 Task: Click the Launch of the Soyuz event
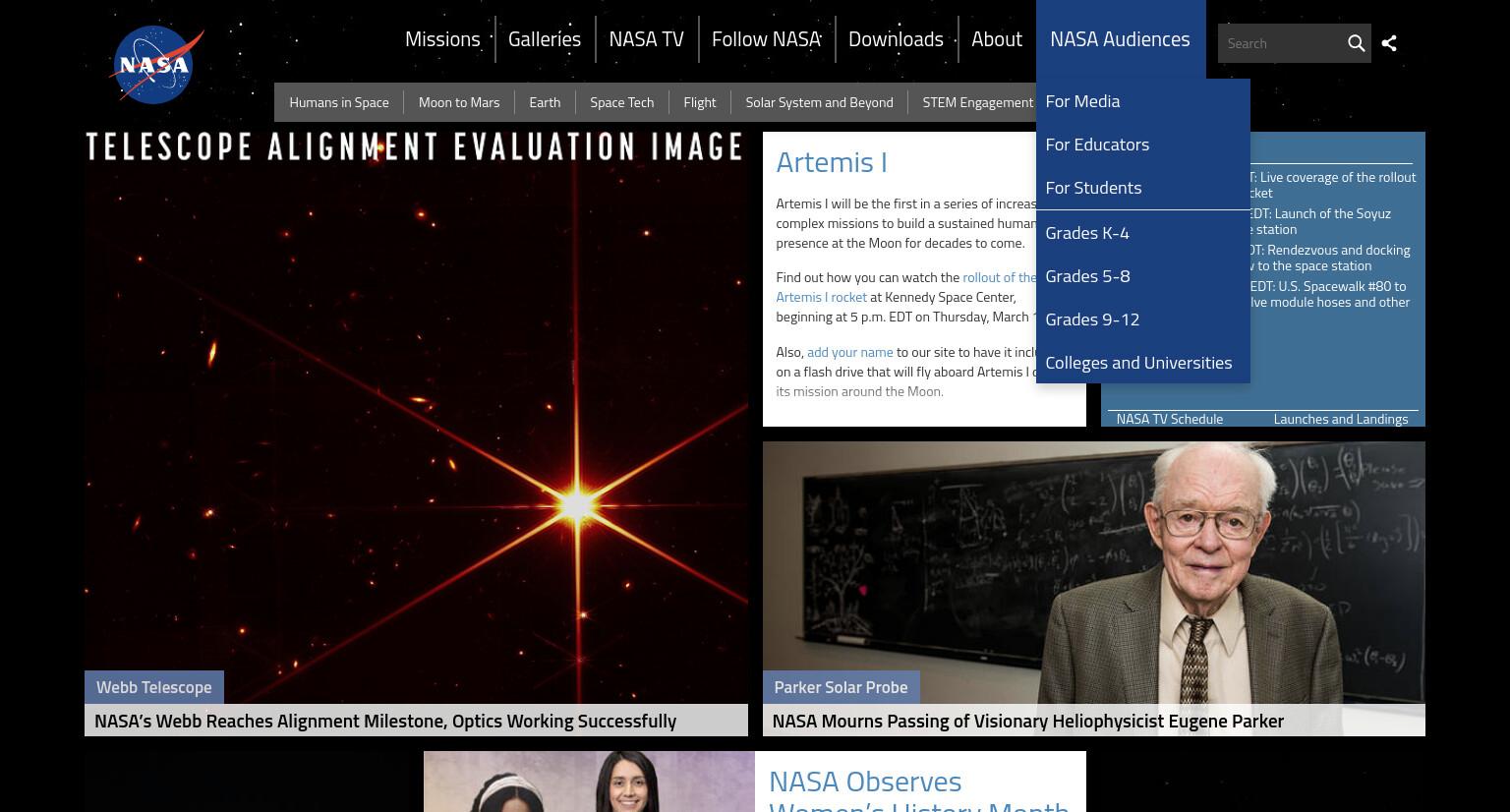pos(1319,221)
